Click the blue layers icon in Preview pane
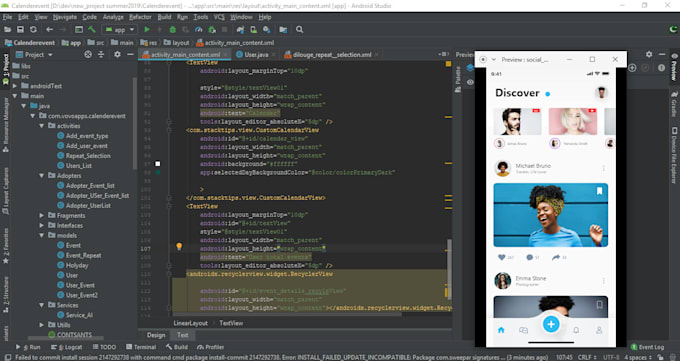Screen dimensions: 680x361 click(x=470, y=68)
